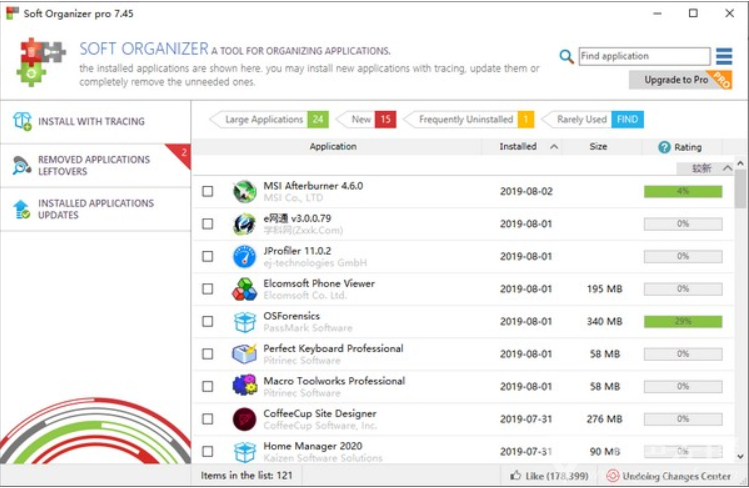This screenshot has width=749, height=488.
Task: Click the Installed Applications Updates icon
Action: (22, 209)
